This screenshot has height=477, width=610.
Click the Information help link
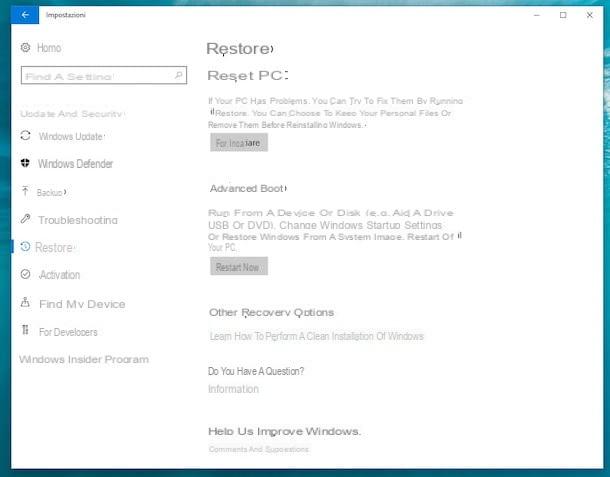pos(233,389)
